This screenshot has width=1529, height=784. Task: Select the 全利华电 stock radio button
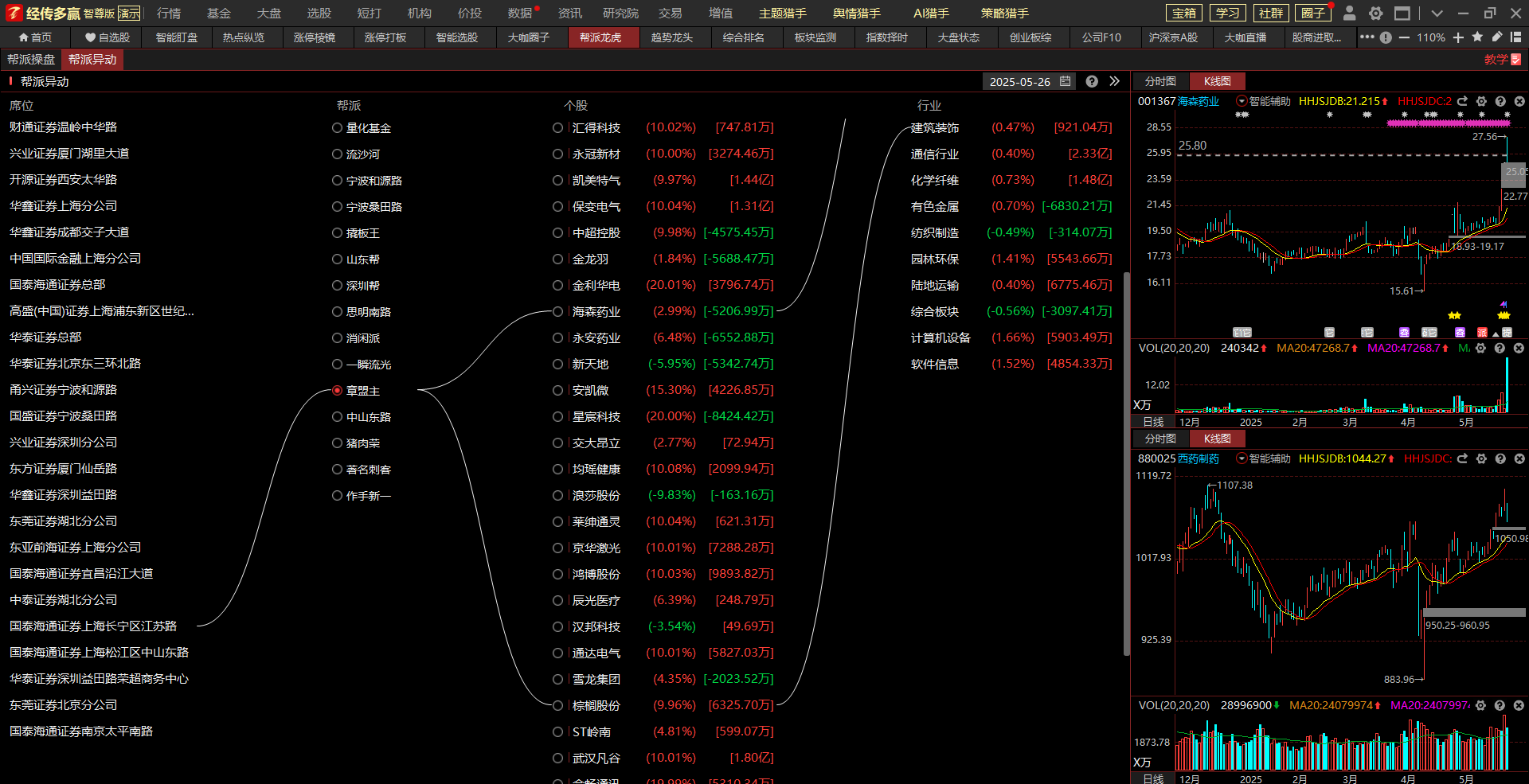click(x=557, y=285)
